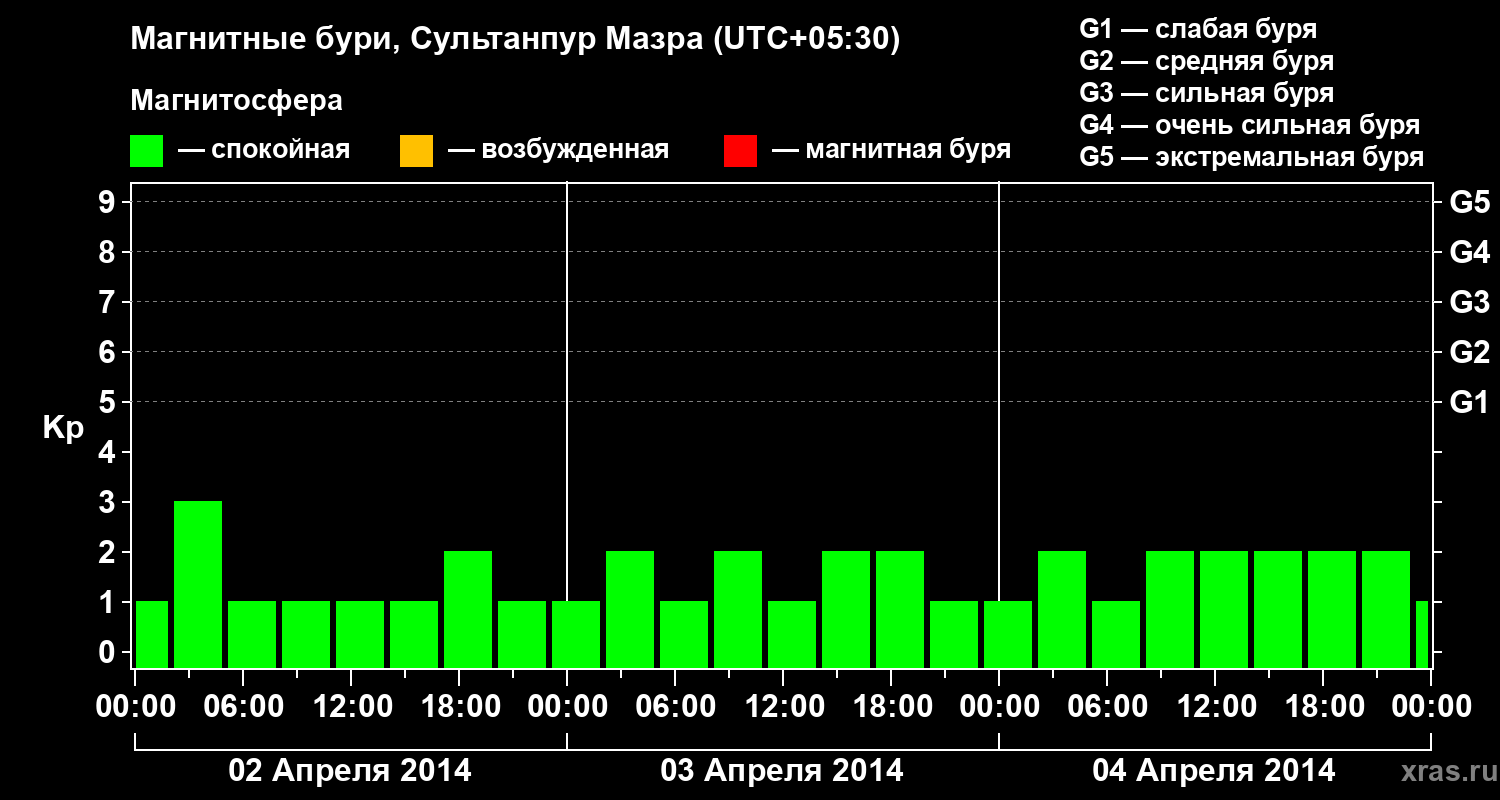The width and height of the screenshot is (1500, 800).
Task: Click the bar straddling midnight between 03 and 04 Апреля
Action: 1008,634
